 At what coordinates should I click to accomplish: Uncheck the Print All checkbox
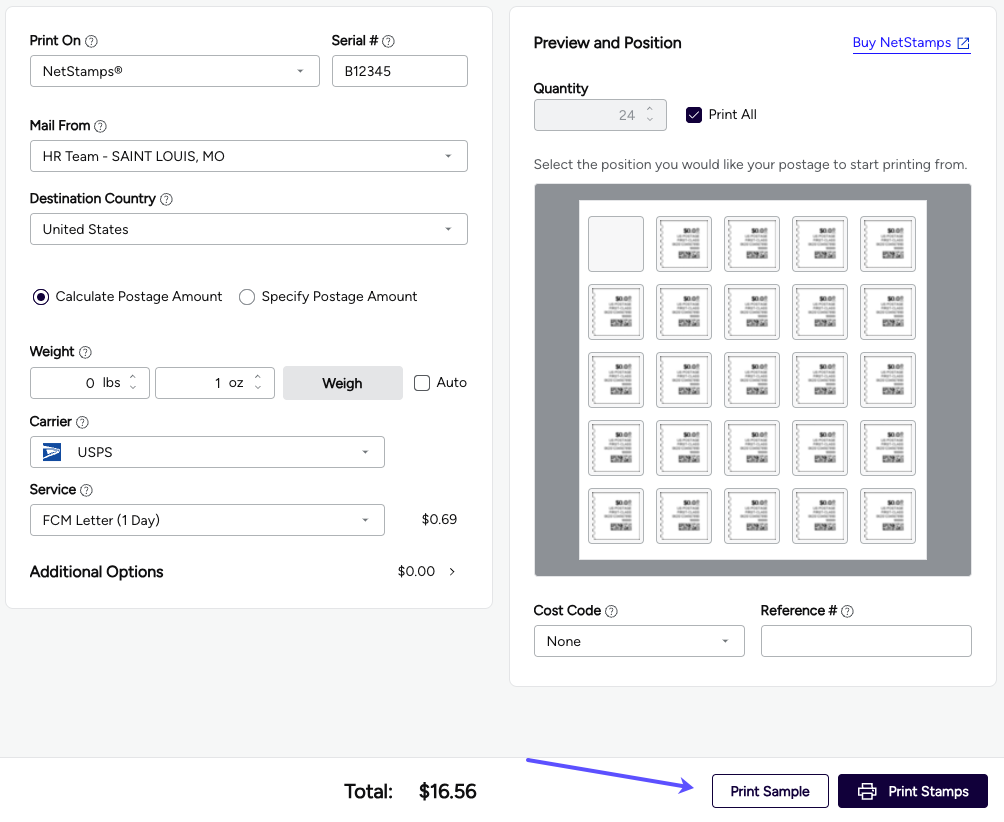pos(694,115)
